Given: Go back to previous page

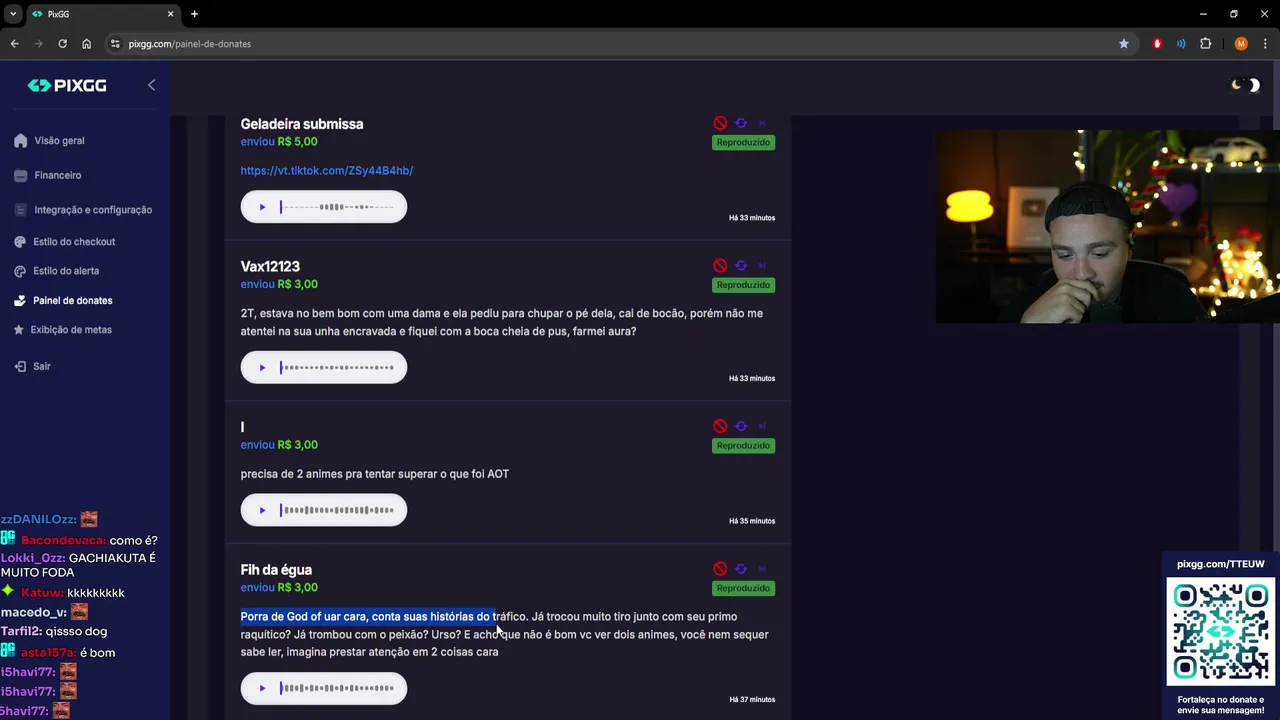Looking at the screenshot, I should point(14,44).
